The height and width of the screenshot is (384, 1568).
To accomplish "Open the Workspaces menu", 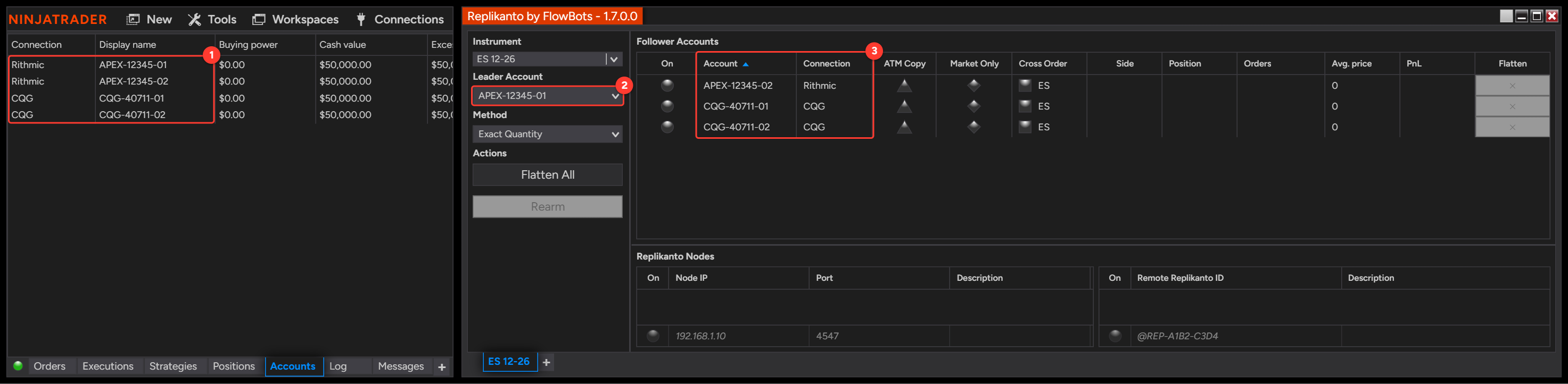I will (x=296, y=20).
